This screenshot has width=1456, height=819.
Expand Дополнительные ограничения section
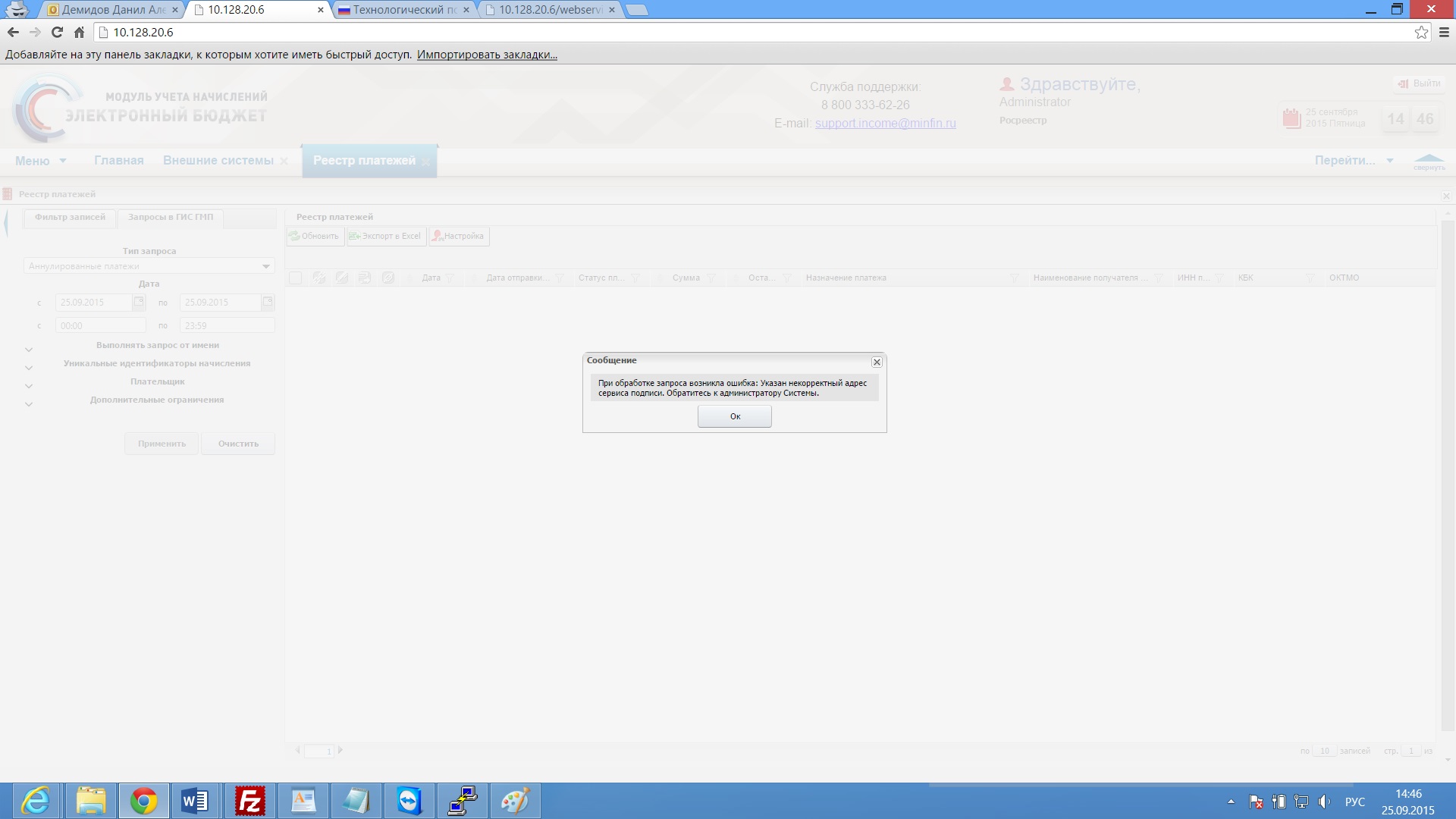point(29,404)
